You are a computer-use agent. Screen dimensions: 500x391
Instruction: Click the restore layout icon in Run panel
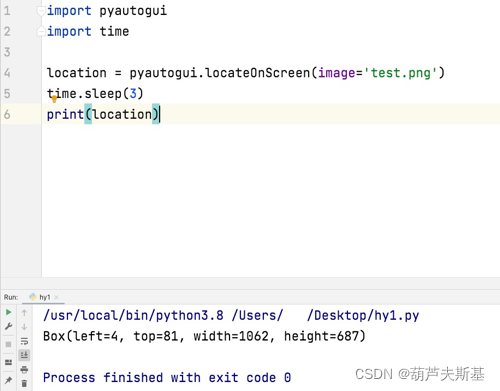(x=9, y=362)
